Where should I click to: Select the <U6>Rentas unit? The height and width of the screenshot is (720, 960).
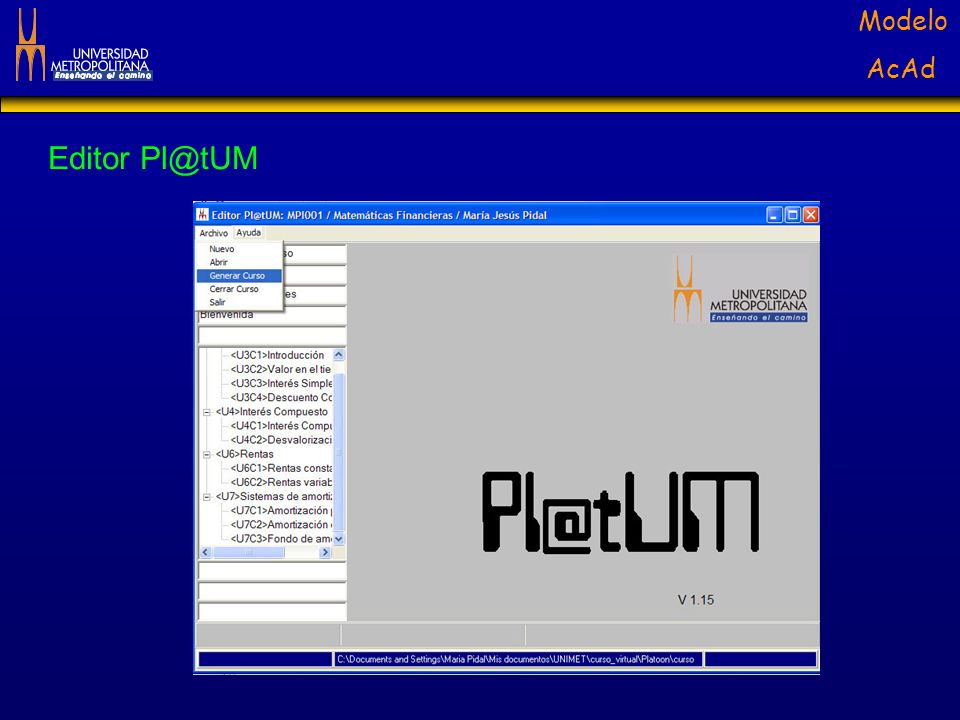tap(244, 454)
